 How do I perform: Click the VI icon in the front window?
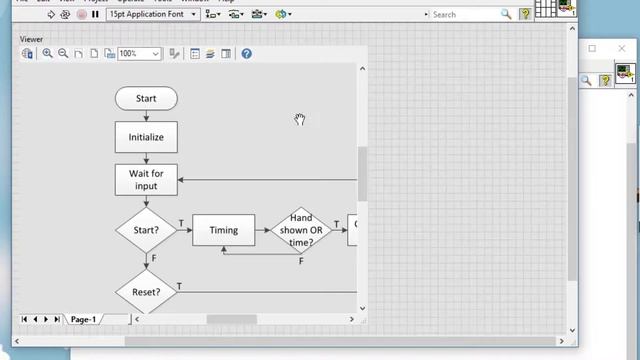coord(567,8)
